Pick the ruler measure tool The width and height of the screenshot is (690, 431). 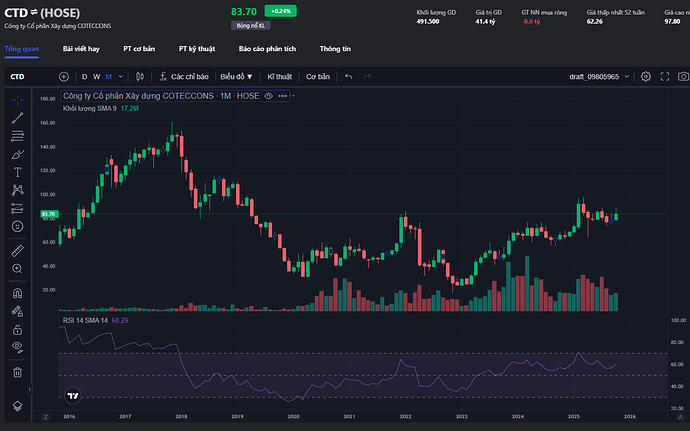pos(18,249)
